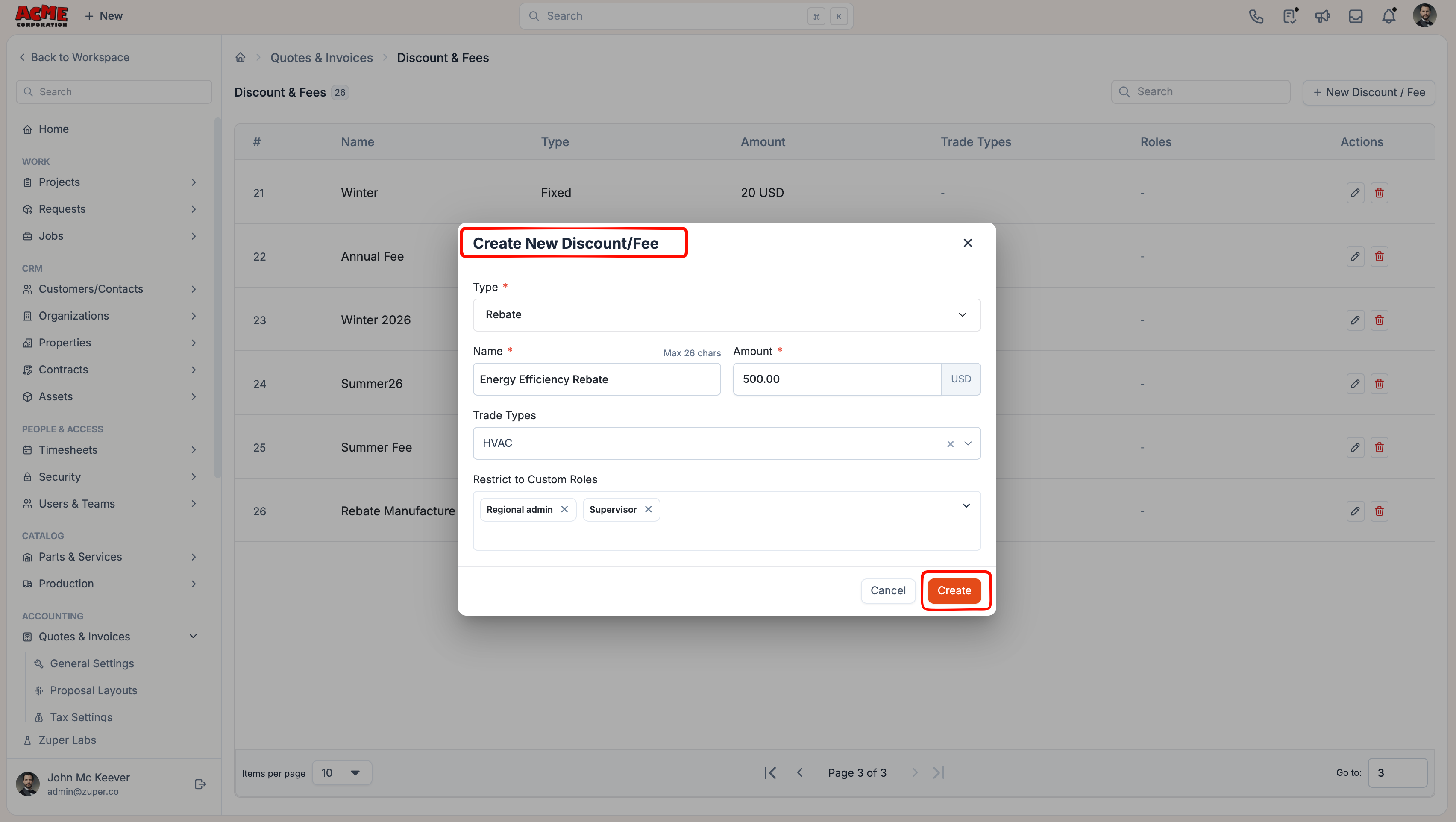The image size is (1456, 822).
Task: Focus the Name field with Energy Efficiency Rebate
Action: pos(596,379)
